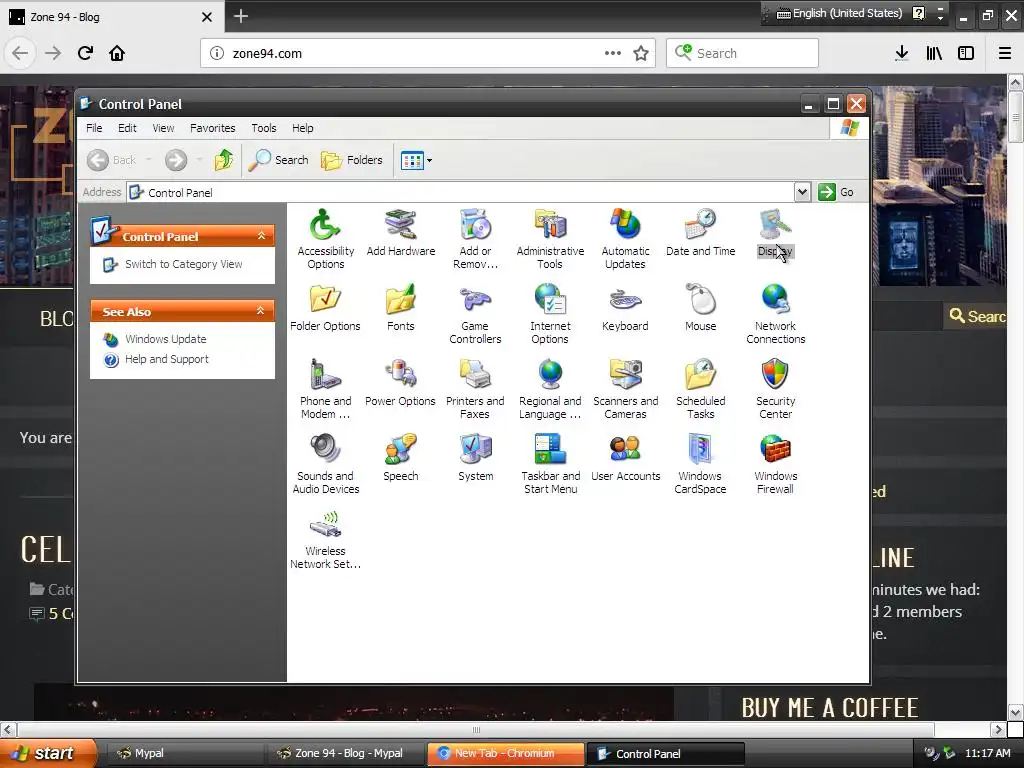This screenshot has width=1024, height=768.
Task: Click the Go button next to address
Action: coord(837,192)
